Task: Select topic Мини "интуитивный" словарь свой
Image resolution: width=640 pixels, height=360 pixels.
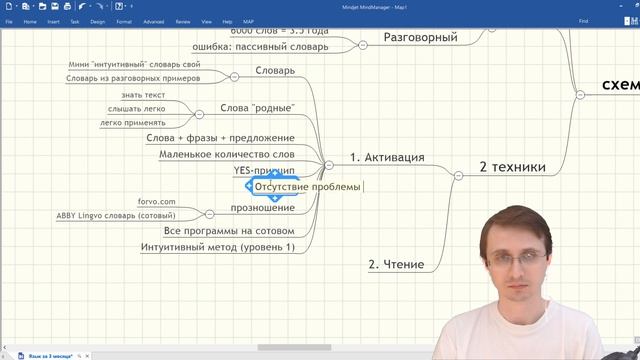Action: [x=134, y=64]
